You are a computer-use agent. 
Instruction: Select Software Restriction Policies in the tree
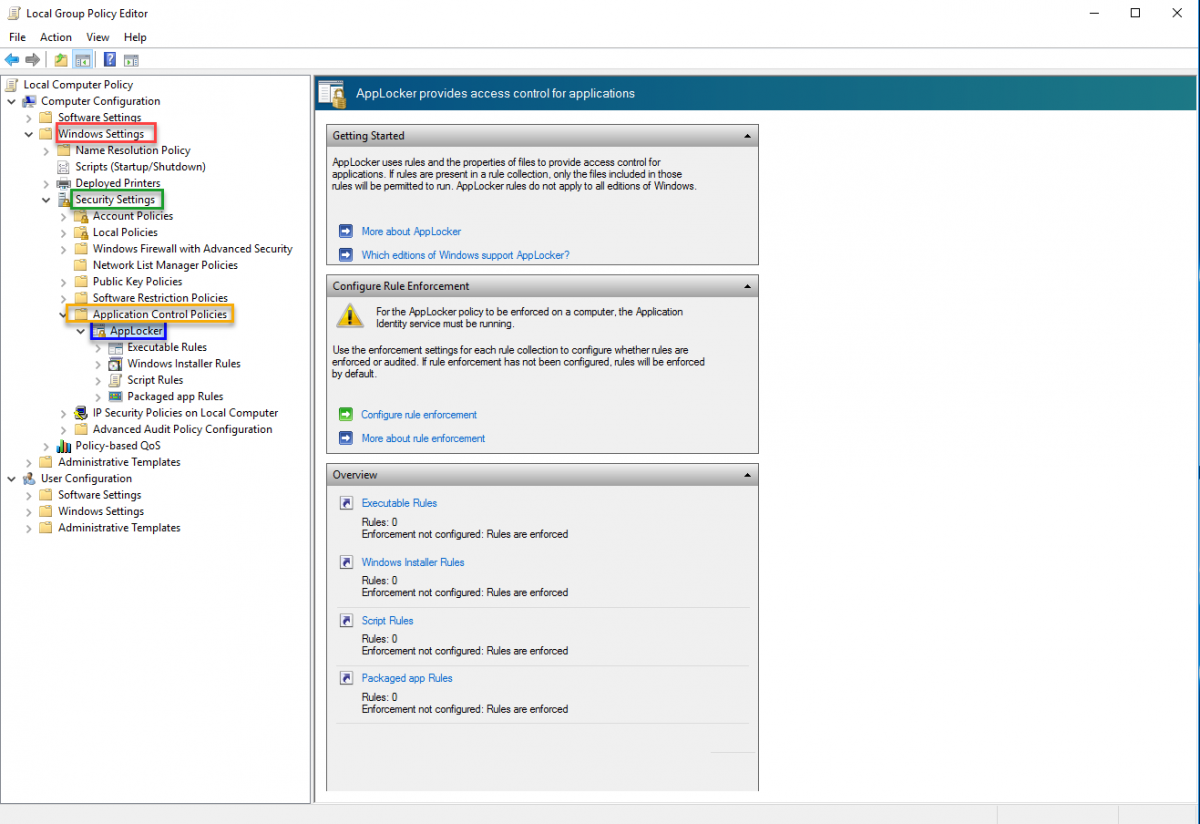pyautogui.click(x=160, y=298)
